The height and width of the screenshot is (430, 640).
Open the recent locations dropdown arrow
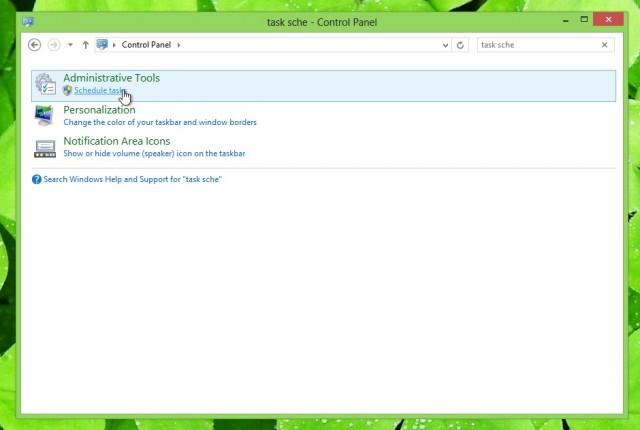[x=70, y=45]
